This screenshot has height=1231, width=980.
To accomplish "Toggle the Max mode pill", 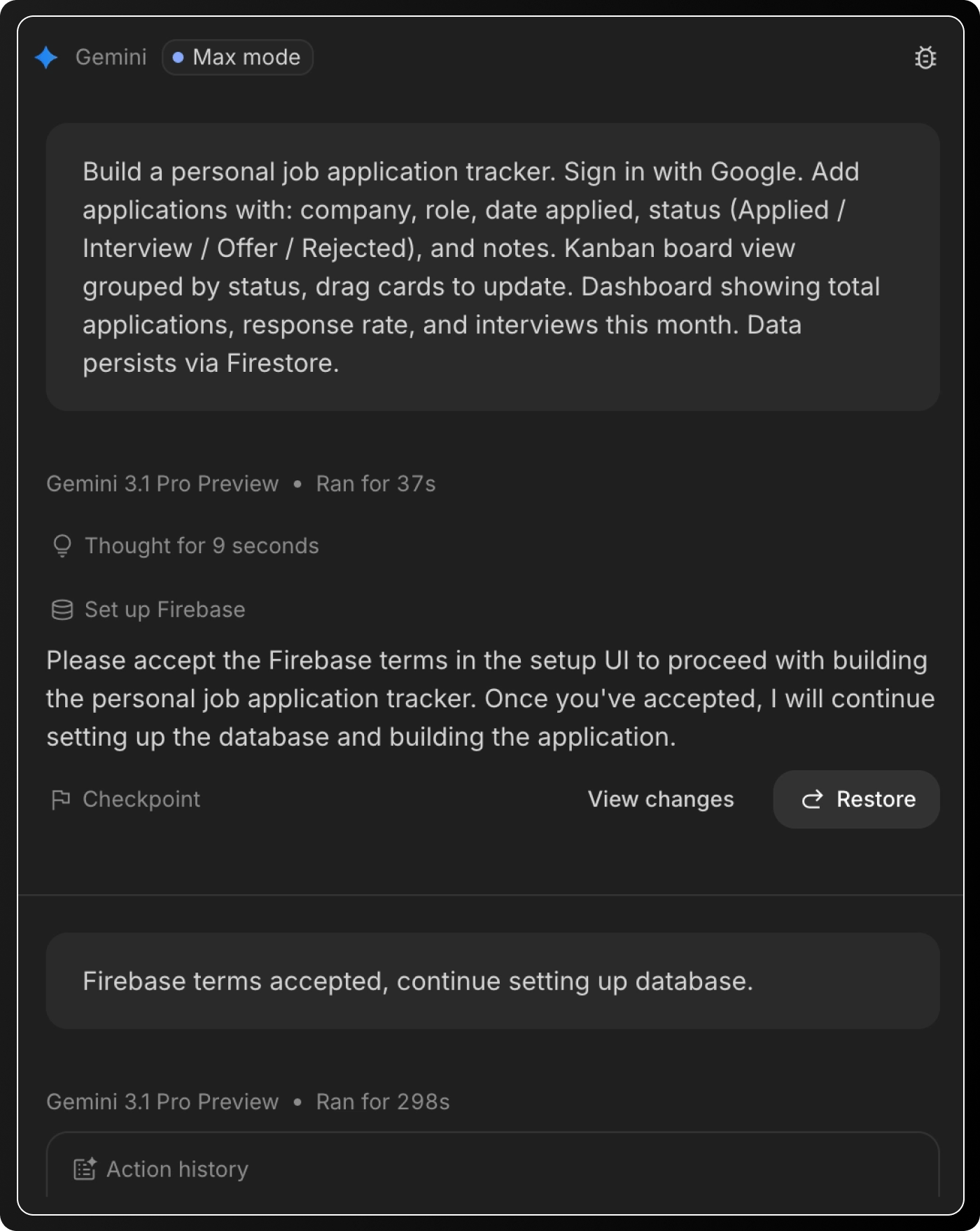I will click(238, 57).
